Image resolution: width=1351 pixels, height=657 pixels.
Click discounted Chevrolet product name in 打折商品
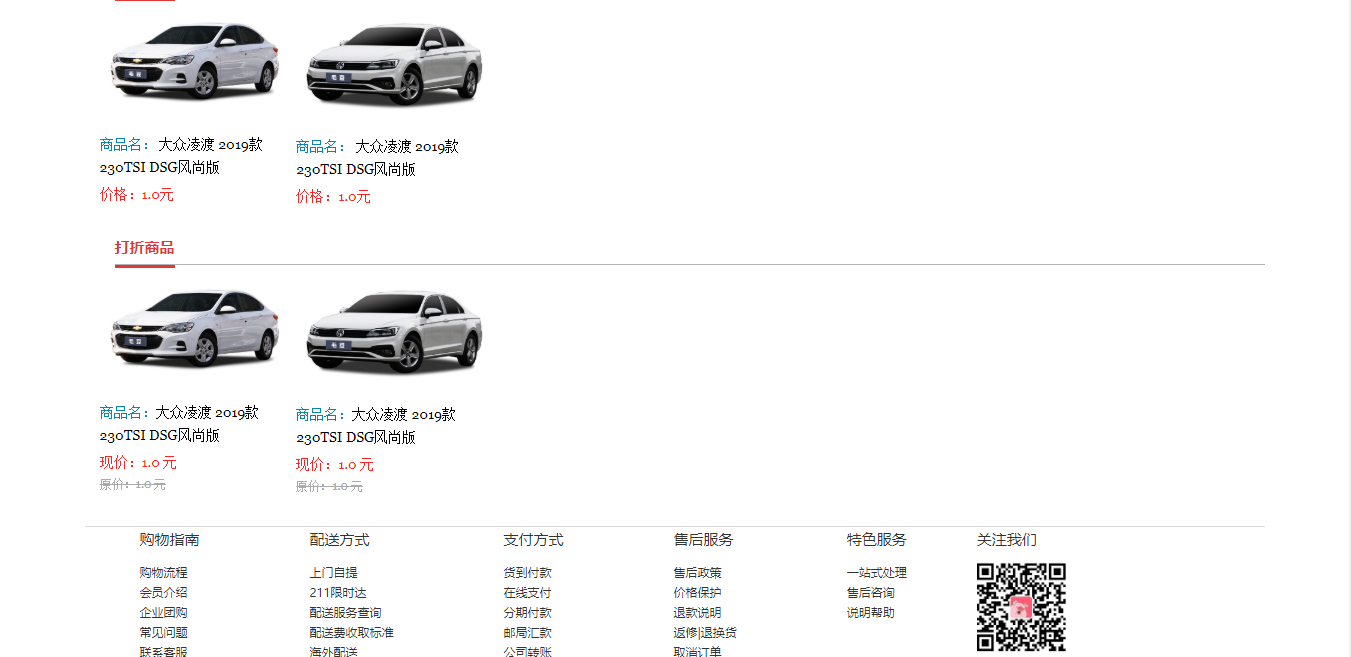[179, 424]
